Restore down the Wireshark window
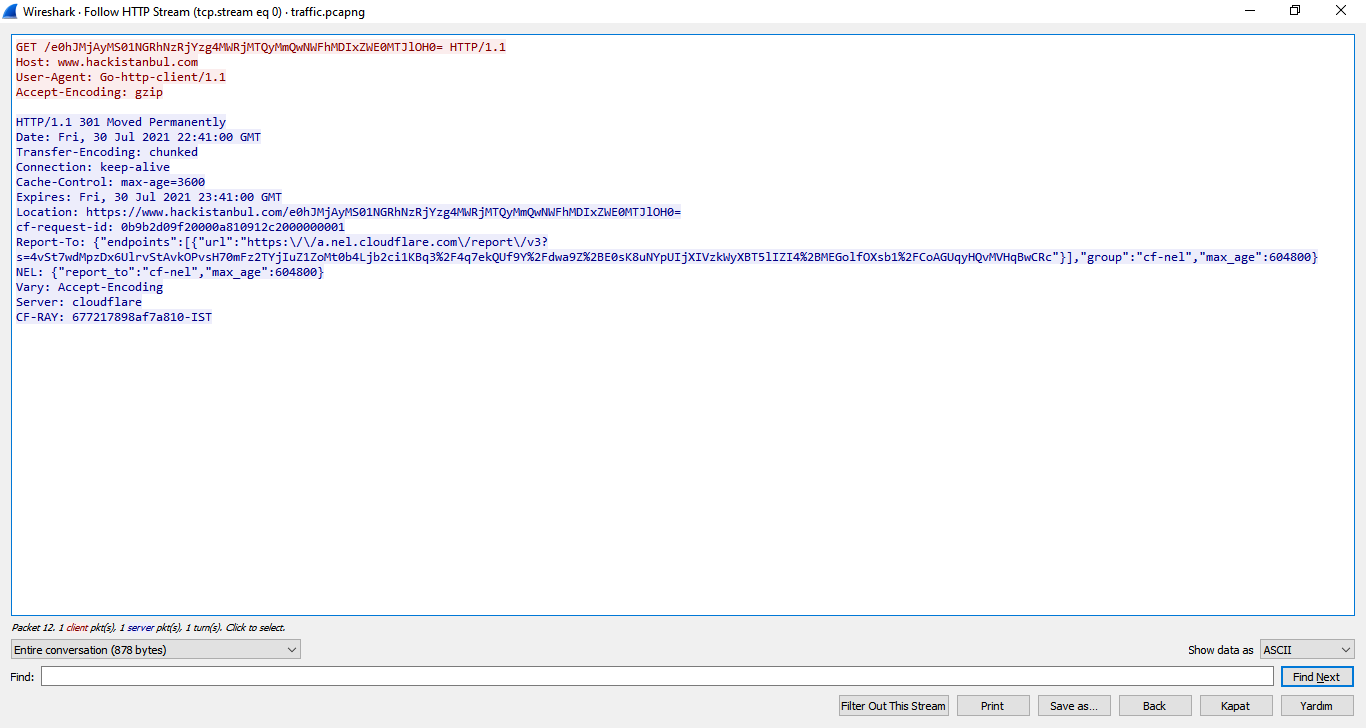Viewport: 1366px width, 728px height. pyautogui.click(x=1296, y=11)
